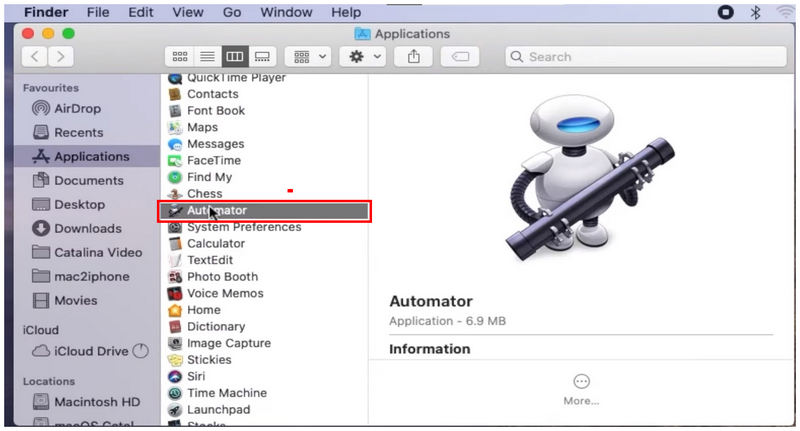Select the Contacts app icon
Image resolution: width=800 pixels, height=431 pixels.
(x=175, y=94)
